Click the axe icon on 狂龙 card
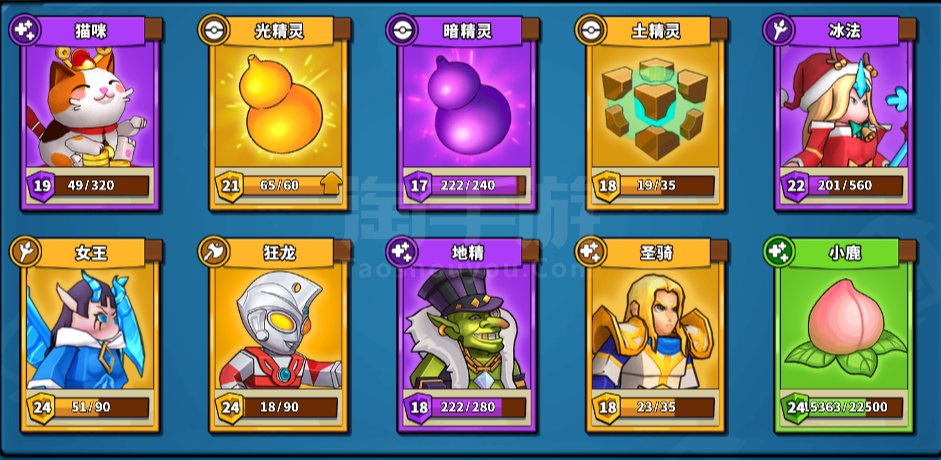The image size is (941, 460). 214,252
